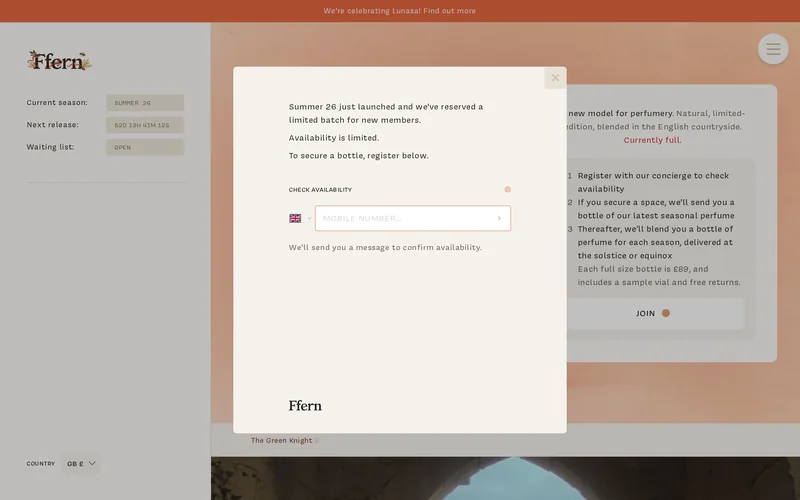
Task: Click the waiting list OPEN status
Action: click(145, 147)
